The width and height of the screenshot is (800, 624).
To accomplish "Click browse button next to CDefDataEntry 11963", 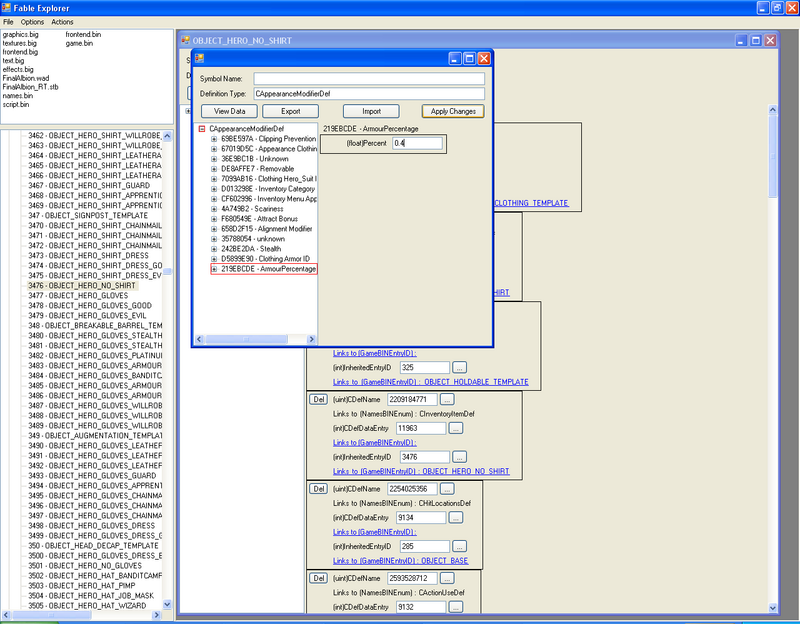I will [456, 428].
